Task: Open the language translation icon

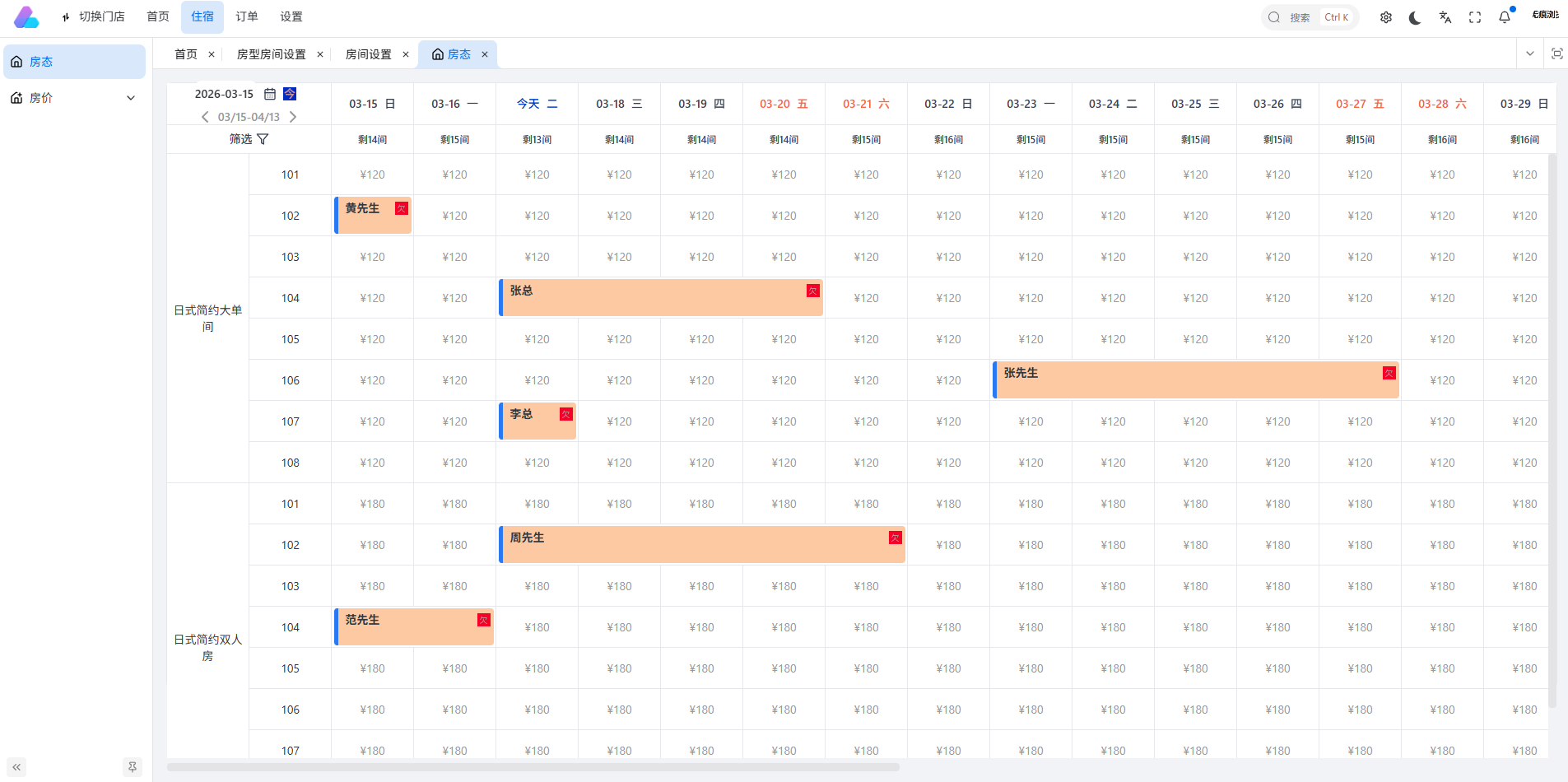Action: pyautogui.click(x=1445, y=17)
